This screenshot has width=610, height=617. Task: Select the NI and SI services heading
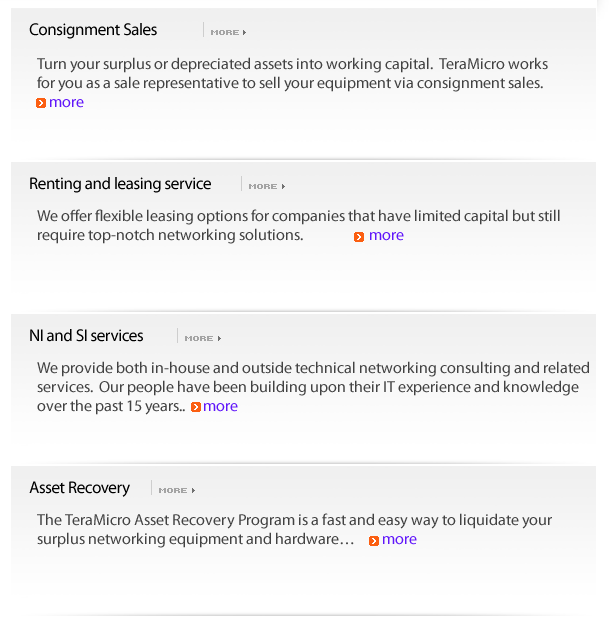point(86,336)
